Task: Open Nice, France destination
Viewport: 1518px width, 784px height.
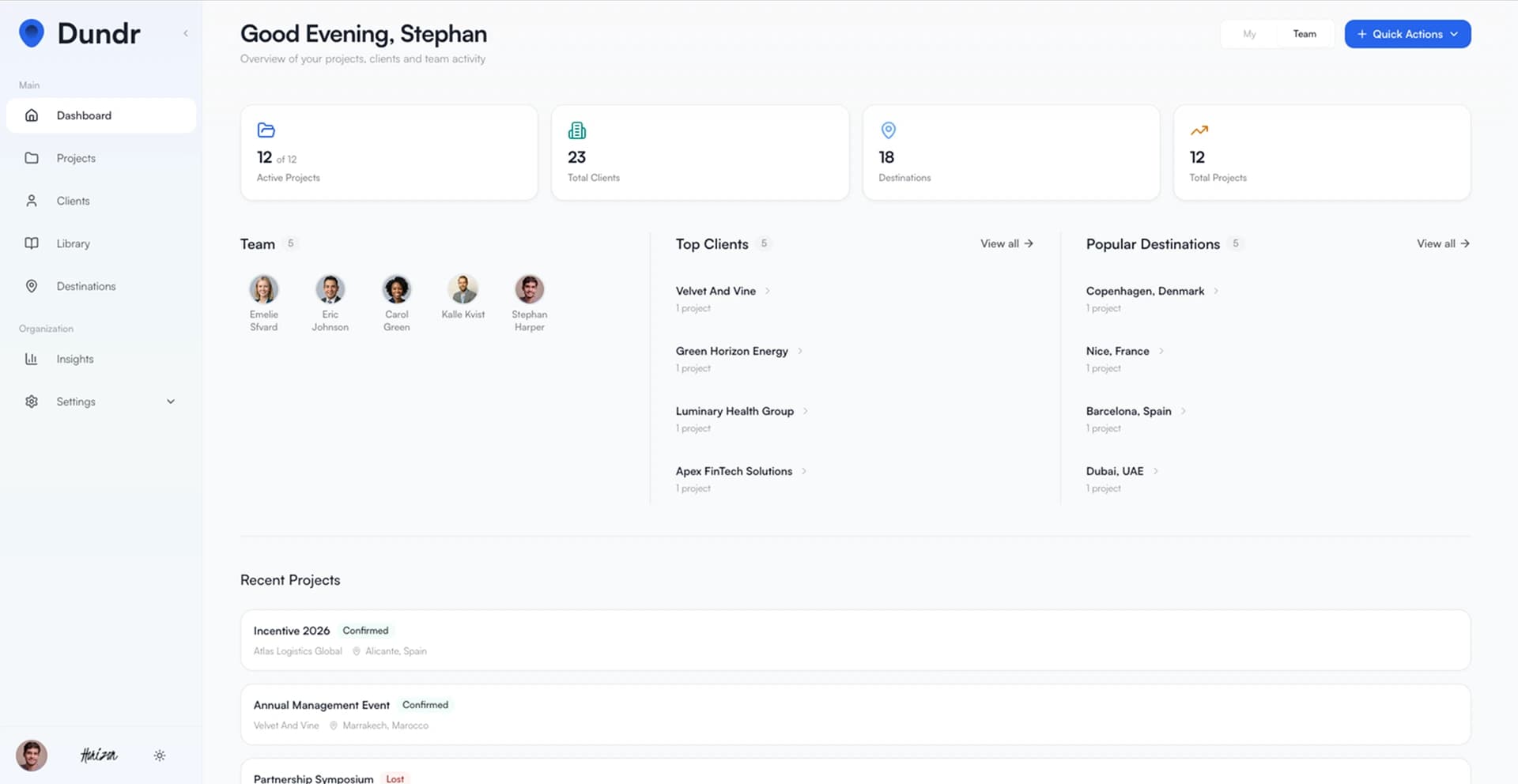Action: [x=1117, y=351]
